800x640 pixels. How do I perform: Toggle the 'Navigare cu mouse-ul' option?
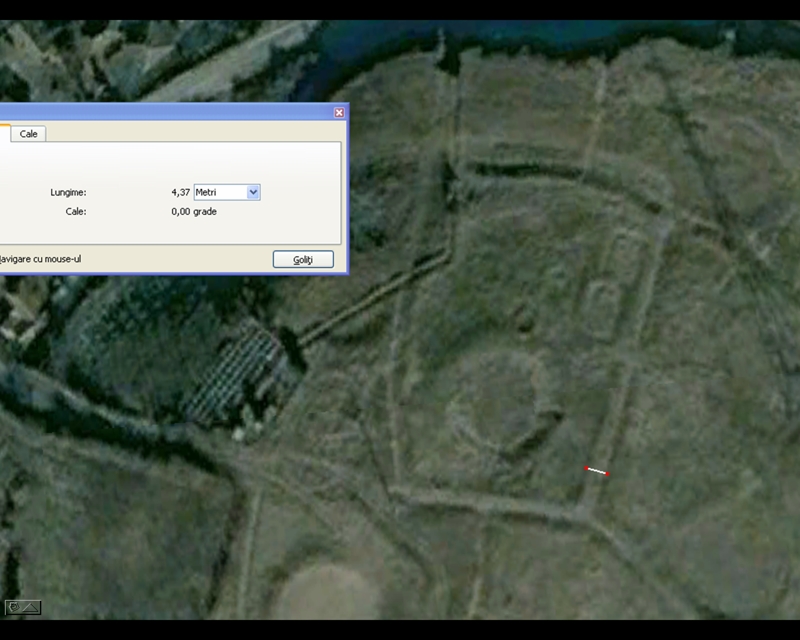40,259
